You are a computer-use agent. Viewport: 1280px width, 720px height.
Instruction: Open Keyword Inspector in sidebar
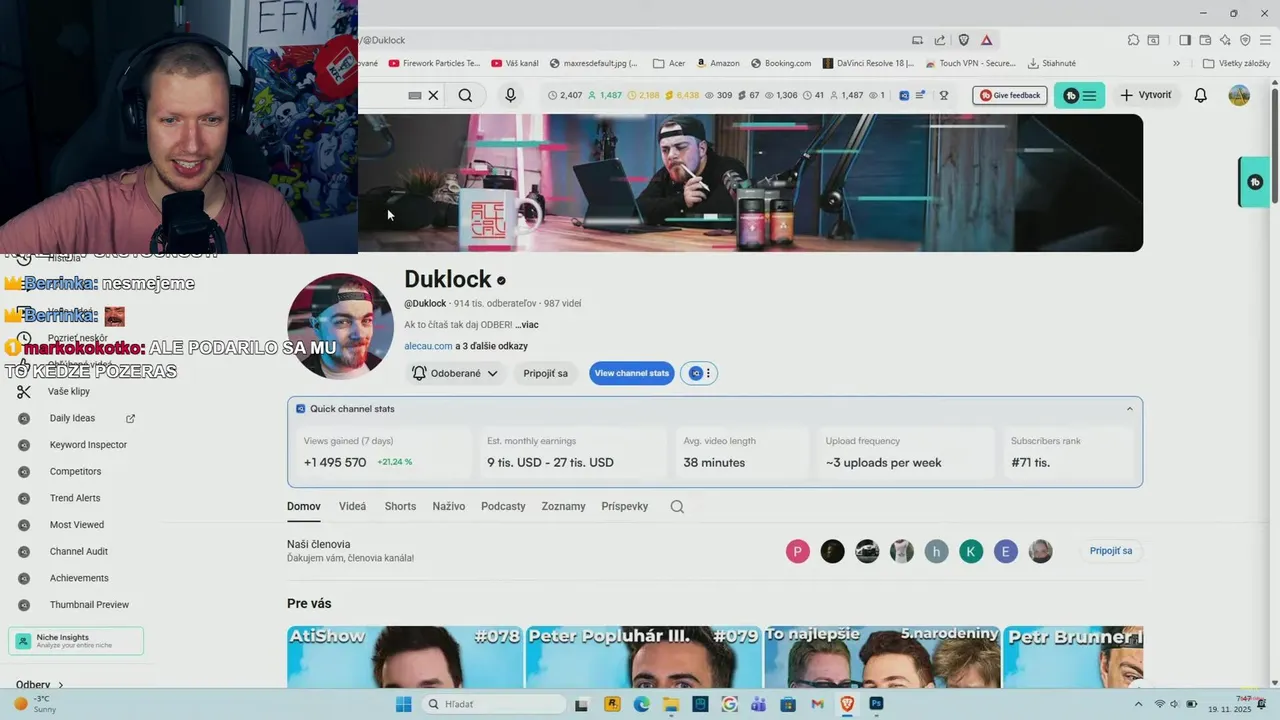tap(88, 445)
